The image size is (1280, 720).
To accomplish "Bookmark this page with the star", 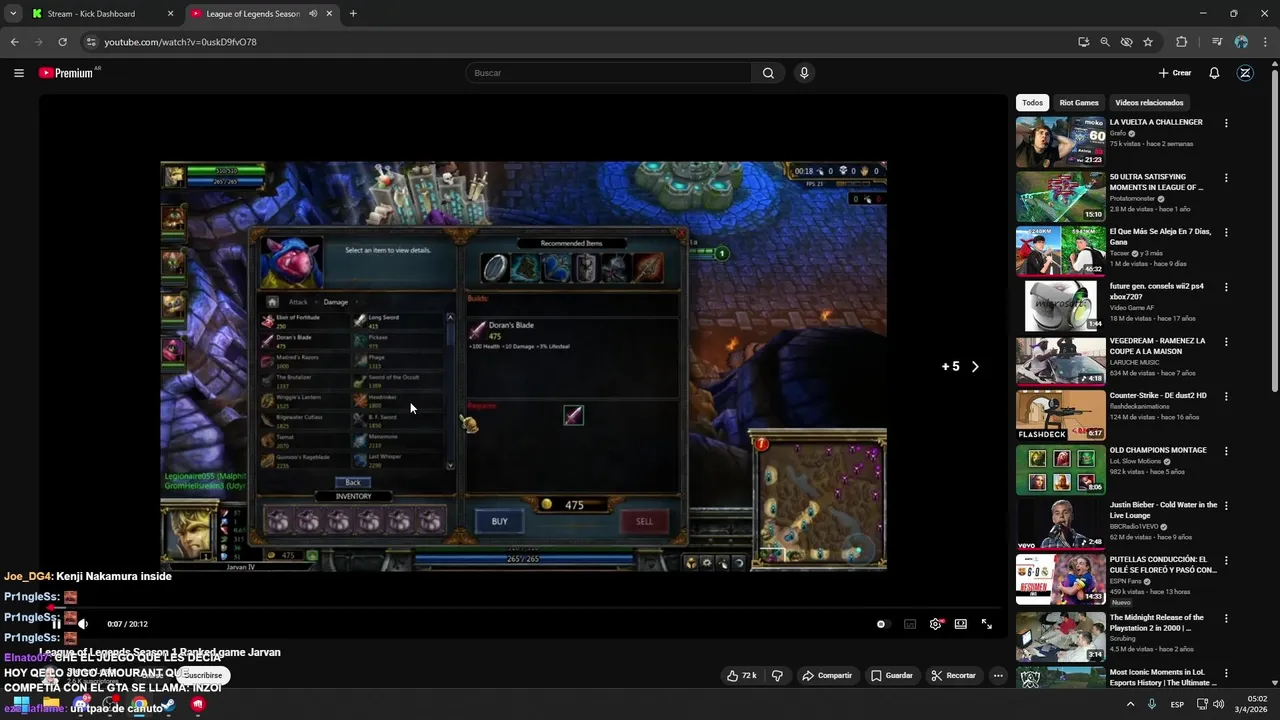I will (1148, 42).
